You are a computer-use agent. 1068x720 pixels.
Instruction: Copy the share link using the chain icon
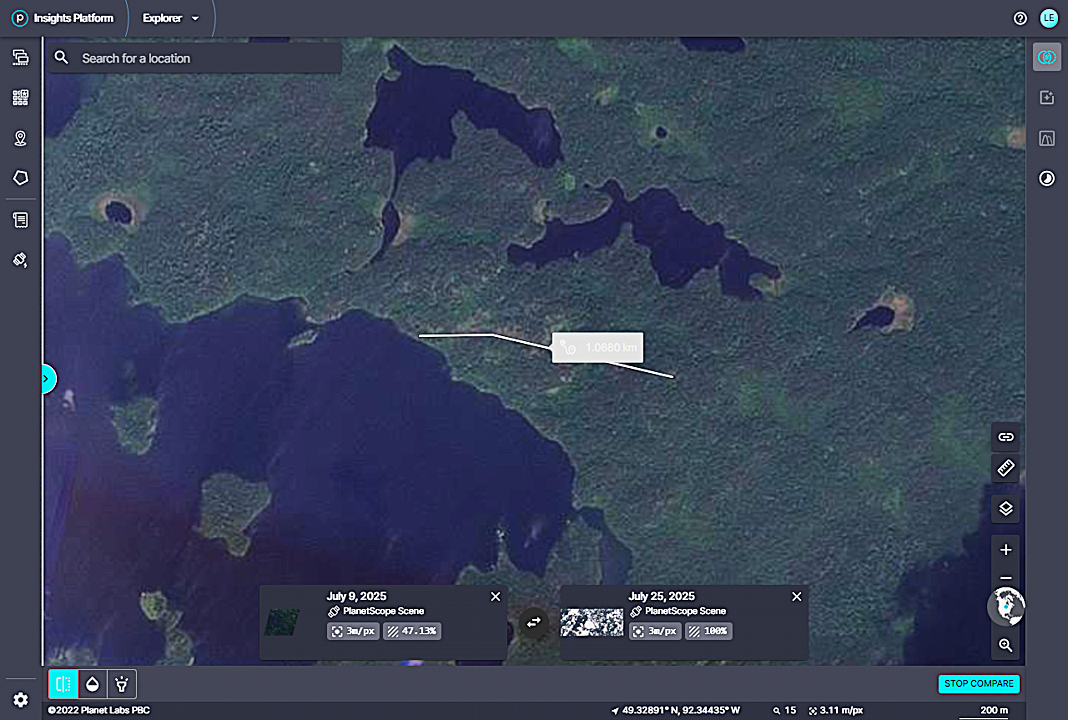pyautogui.click(x=1006, y=437)
